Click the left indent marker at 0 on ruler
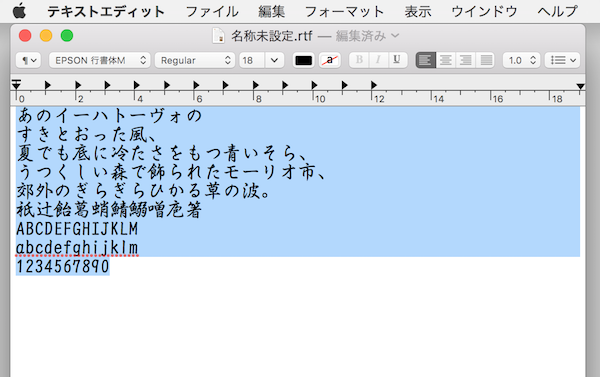The image size is (600, 377). coord(16,85)
